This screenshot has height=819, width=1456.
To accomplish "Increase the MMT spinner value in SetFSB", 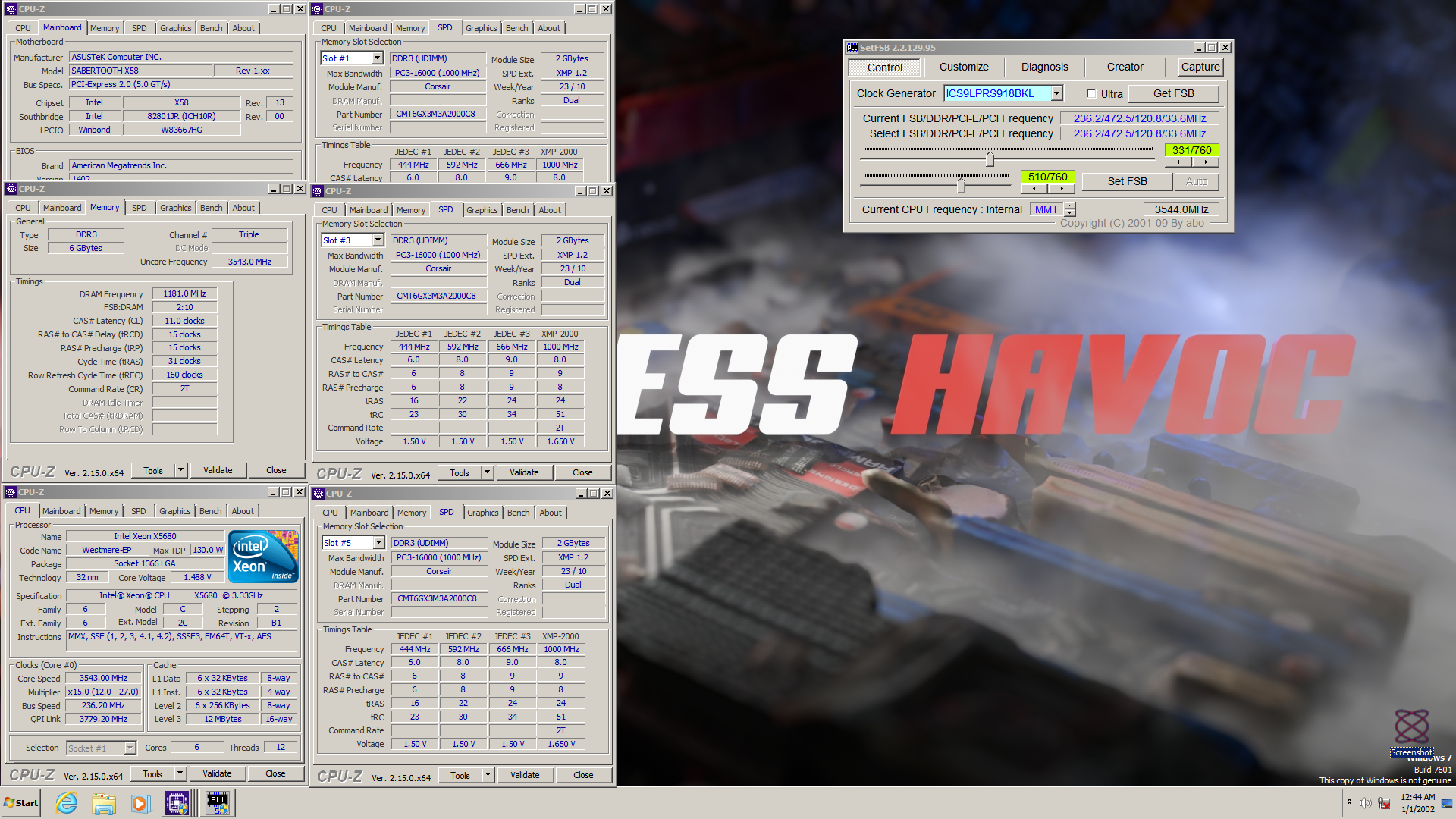I will coord(1070,206).
